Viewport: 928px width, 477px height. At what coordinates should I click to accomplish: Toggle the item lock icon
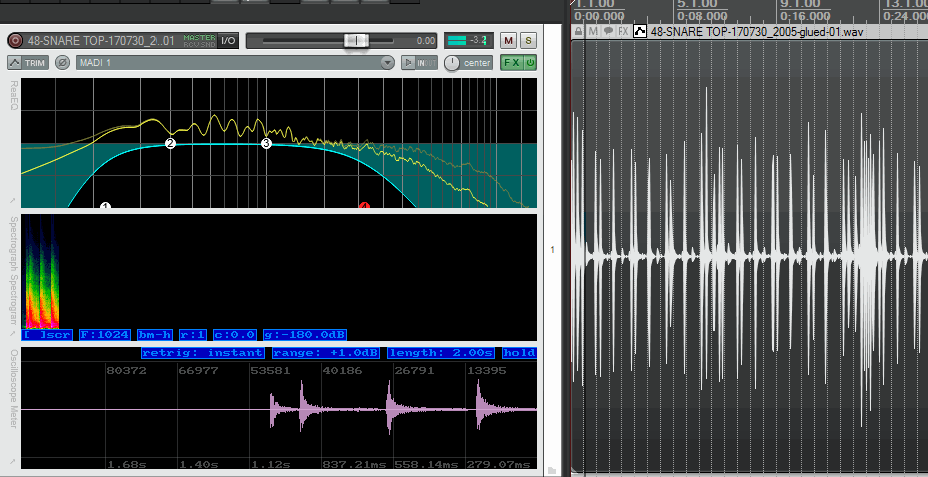tap(579, 31)
